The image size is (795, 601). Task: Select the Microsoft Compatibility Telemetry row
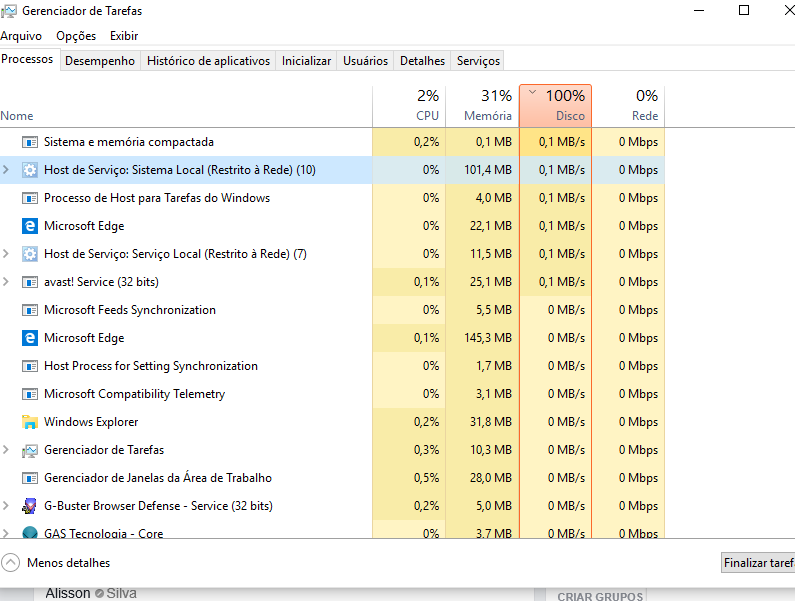(332, 394)
